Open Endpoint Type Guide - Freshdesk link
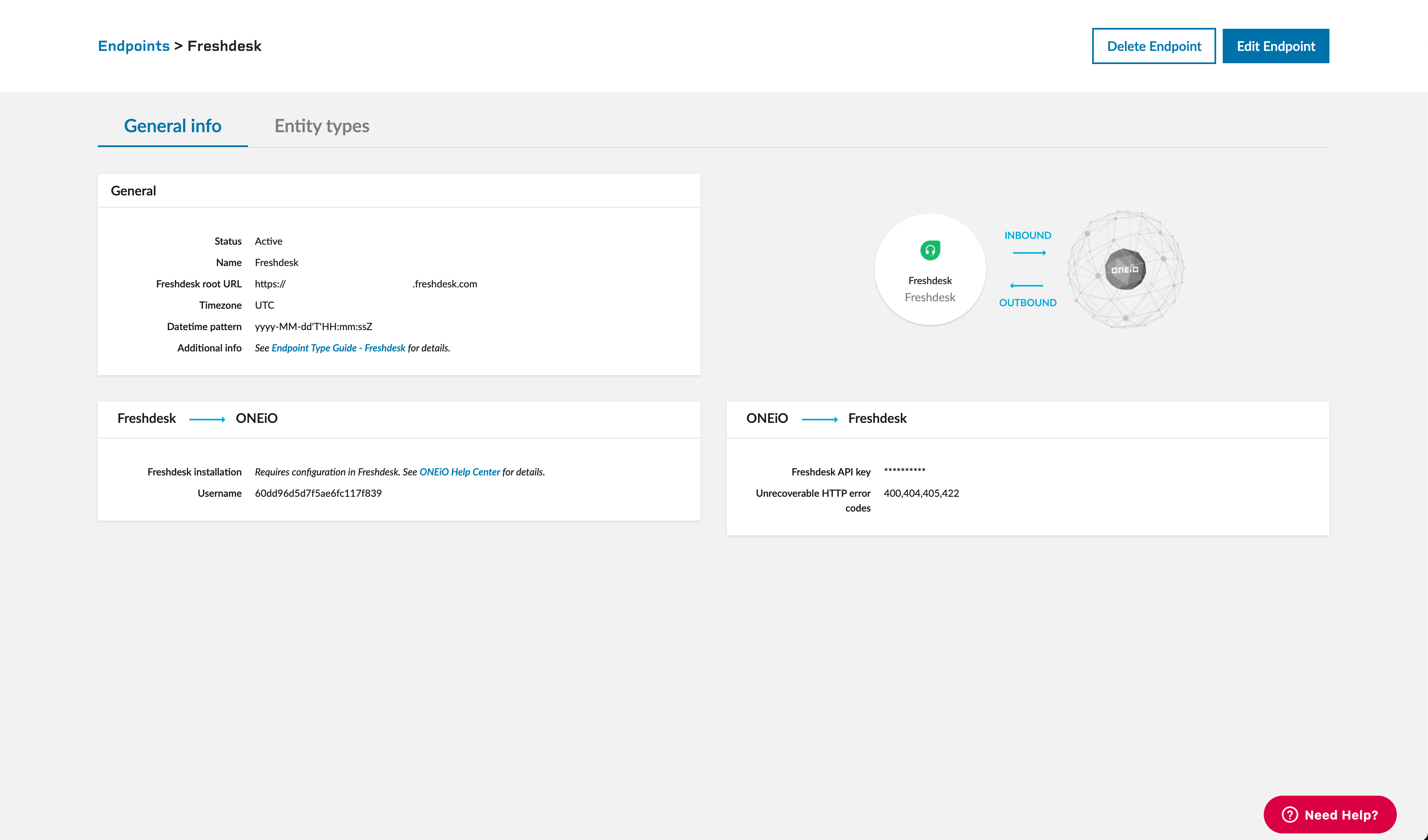This screenshot has width=1428, height=840. 338,348
